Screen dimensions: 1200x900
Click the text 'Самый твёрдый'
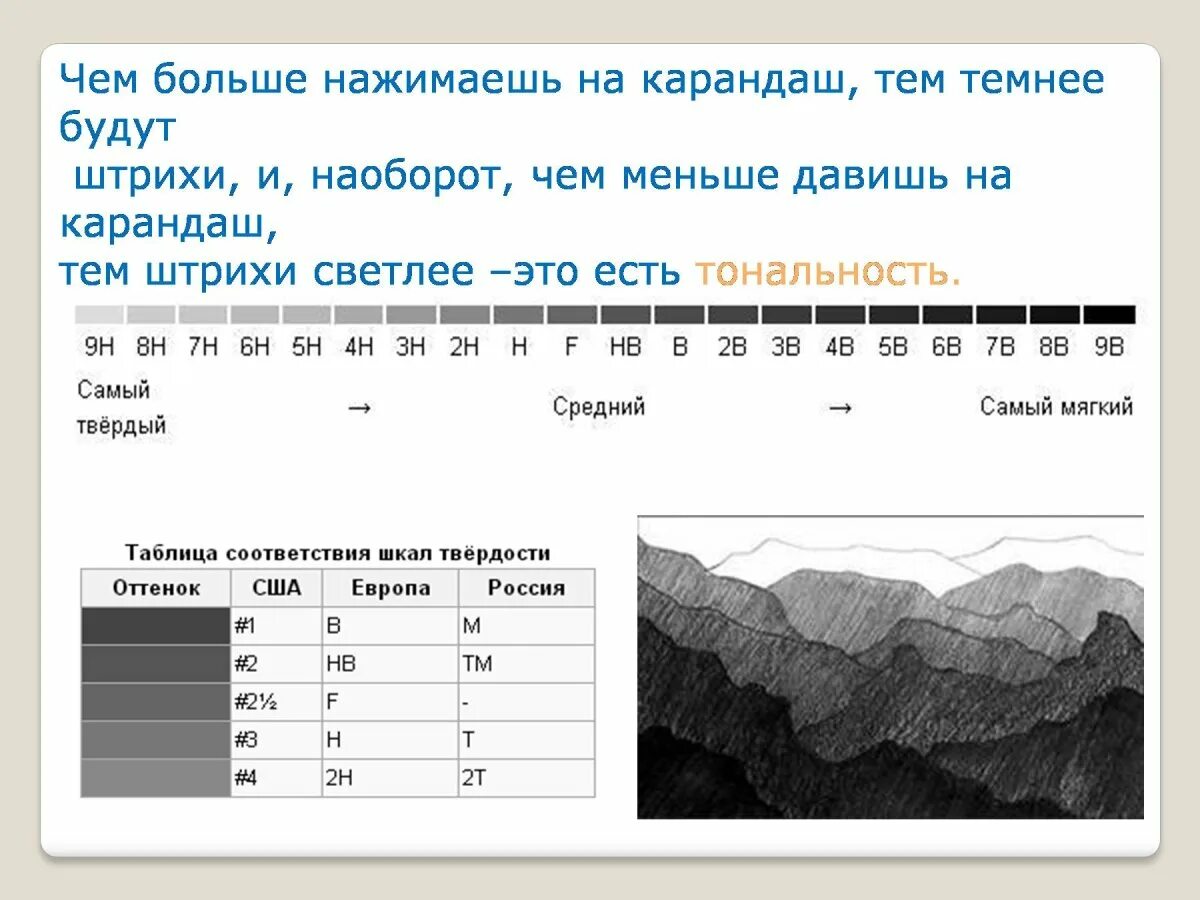tap(121, 408)
